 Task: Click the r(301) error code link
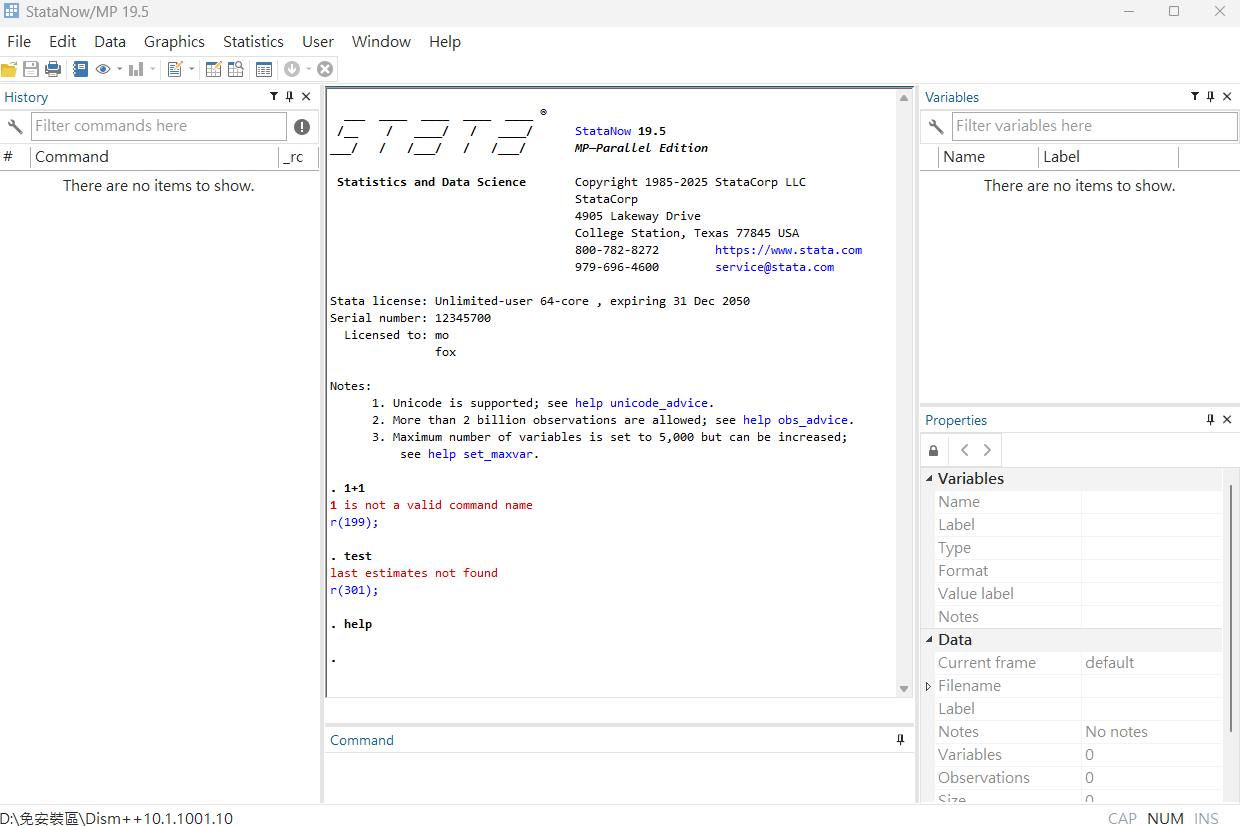tap(352, 590)
